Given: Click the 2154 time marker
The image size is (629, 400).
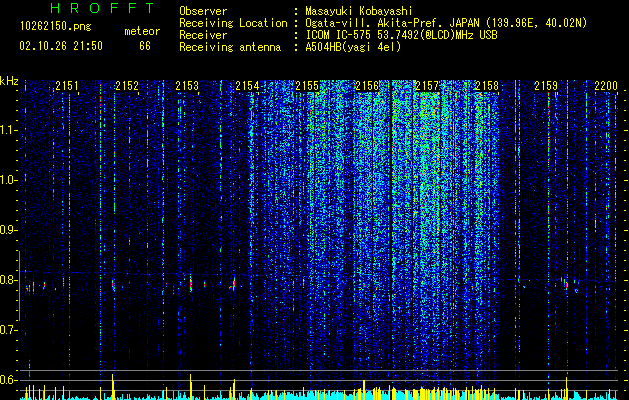Looking at the screenshot, I should tap(247, 86).
